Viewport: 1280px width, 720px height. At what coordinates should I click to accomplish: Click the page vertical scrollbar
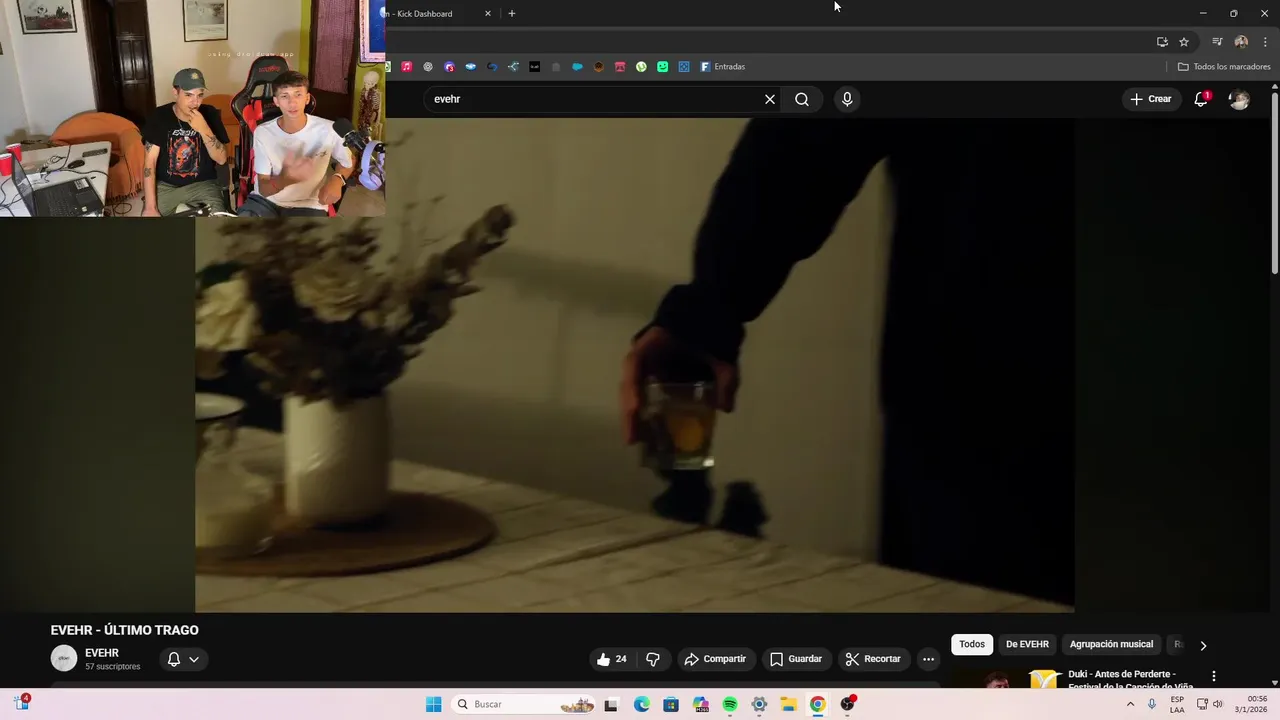1274,183
